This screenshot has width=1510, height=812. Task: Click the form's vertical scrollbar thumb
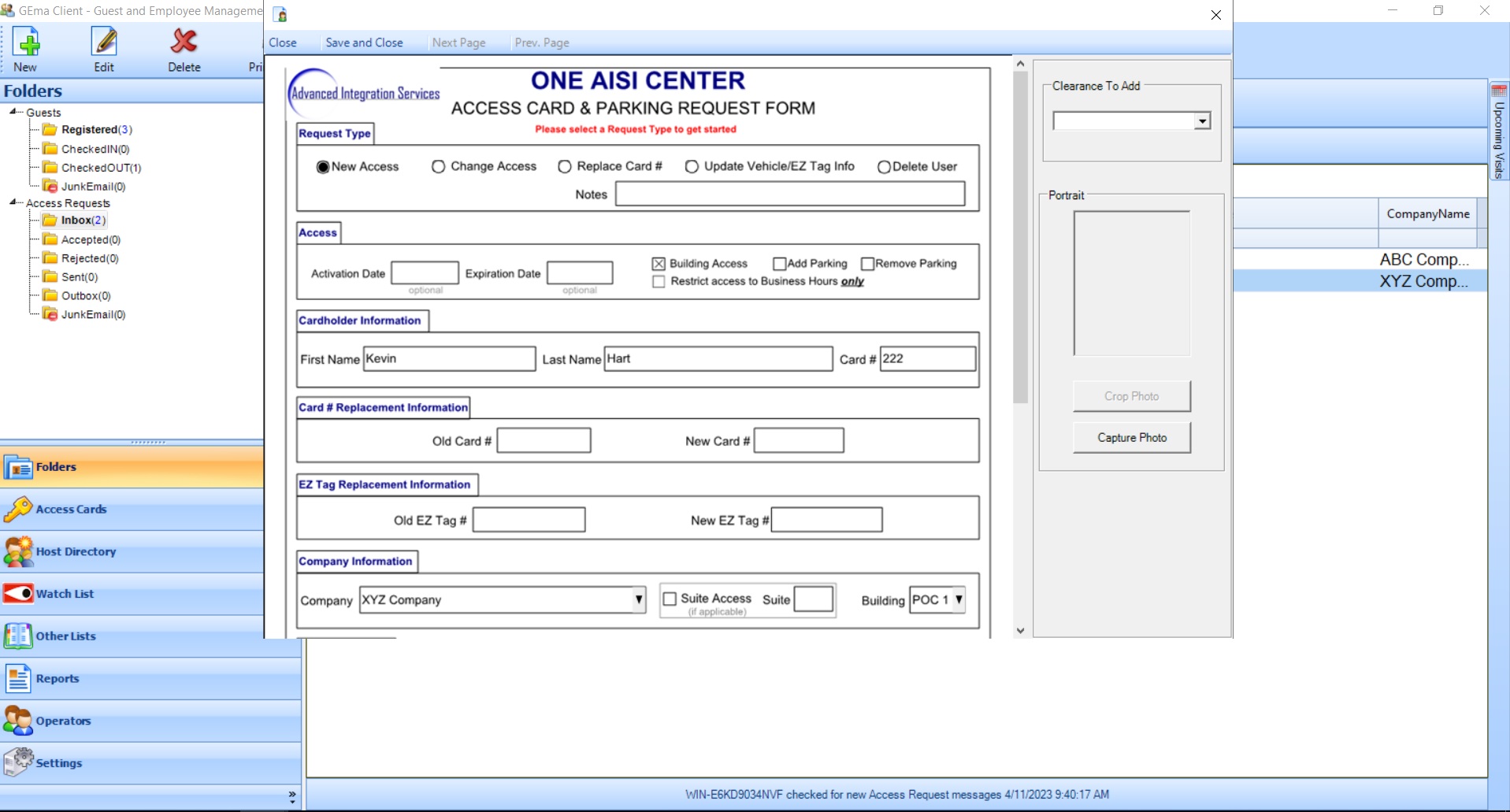pos(1021,237)
